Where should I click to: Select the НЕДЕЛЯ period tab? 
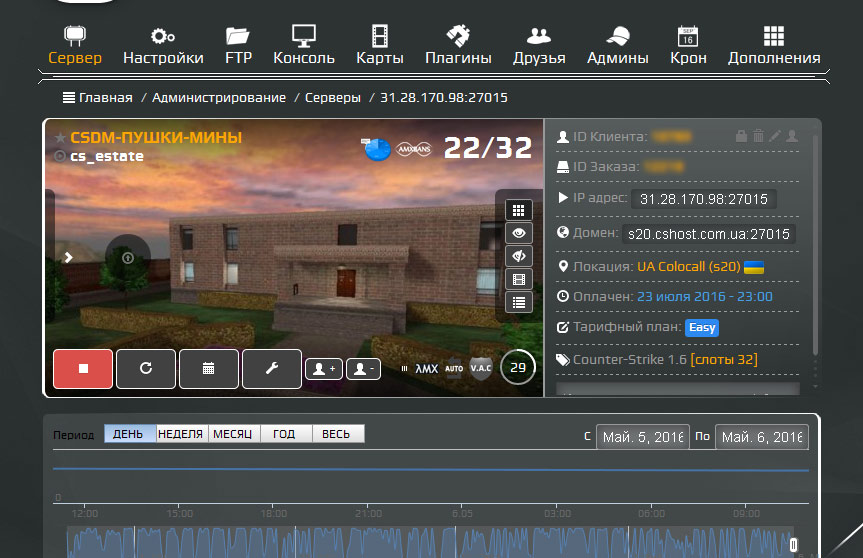click(x=182, y=434)
